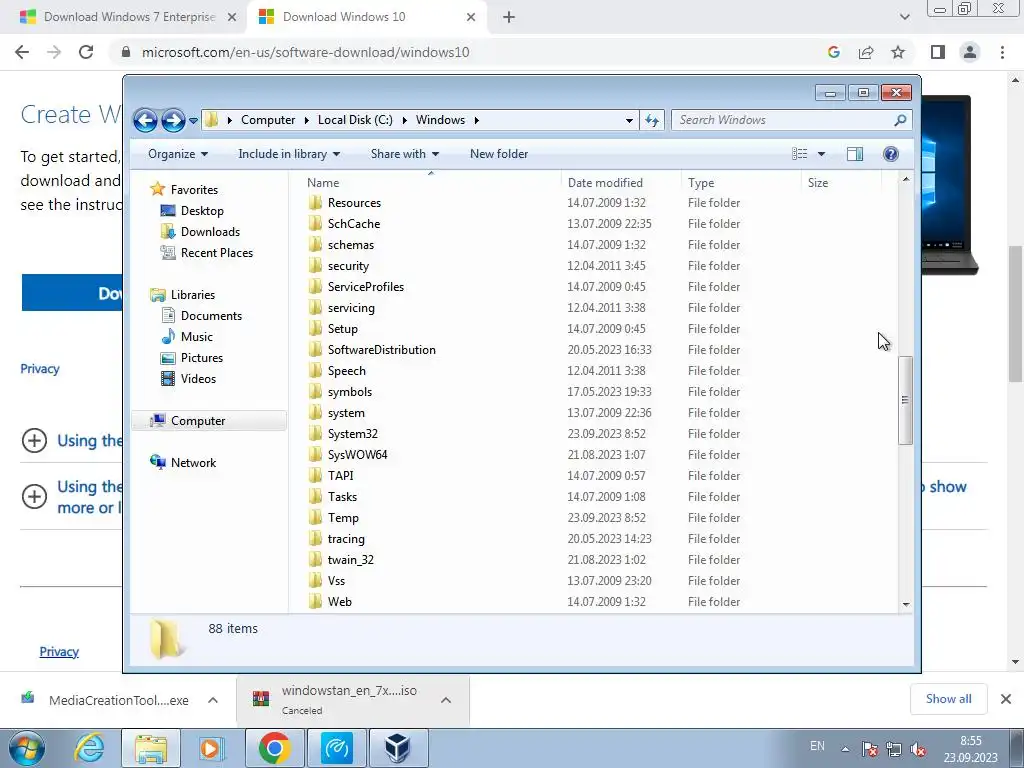The width and height of the screenshot is (1024, 768).
Task: Expand the arrow after the Windows breadcrumb
Action: point(477,120)
